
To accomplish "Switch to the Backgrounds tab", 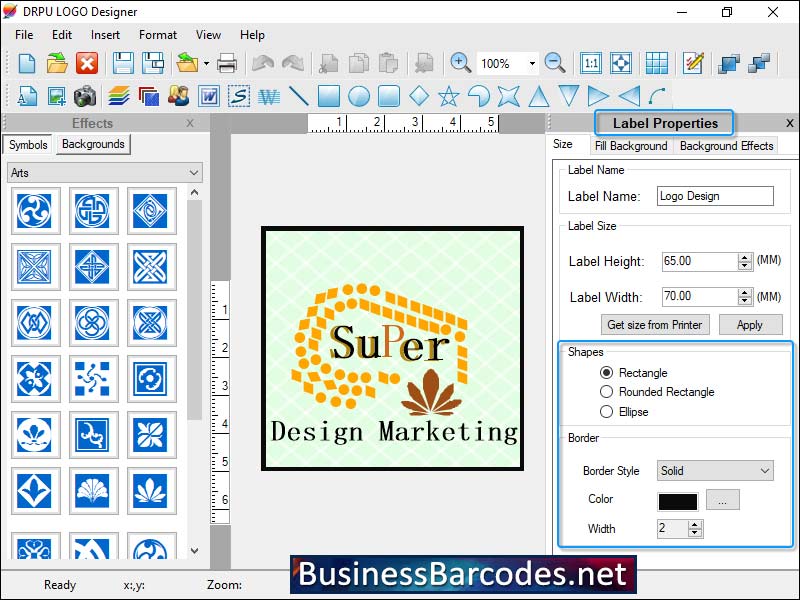I will pyautogui.click(x=92, y=144).
